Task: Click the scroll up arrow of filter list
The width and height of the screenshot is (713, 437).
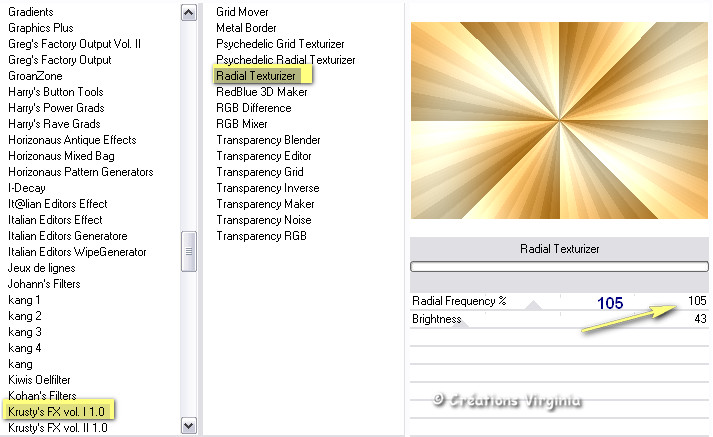Action: [x=188, y=12]
